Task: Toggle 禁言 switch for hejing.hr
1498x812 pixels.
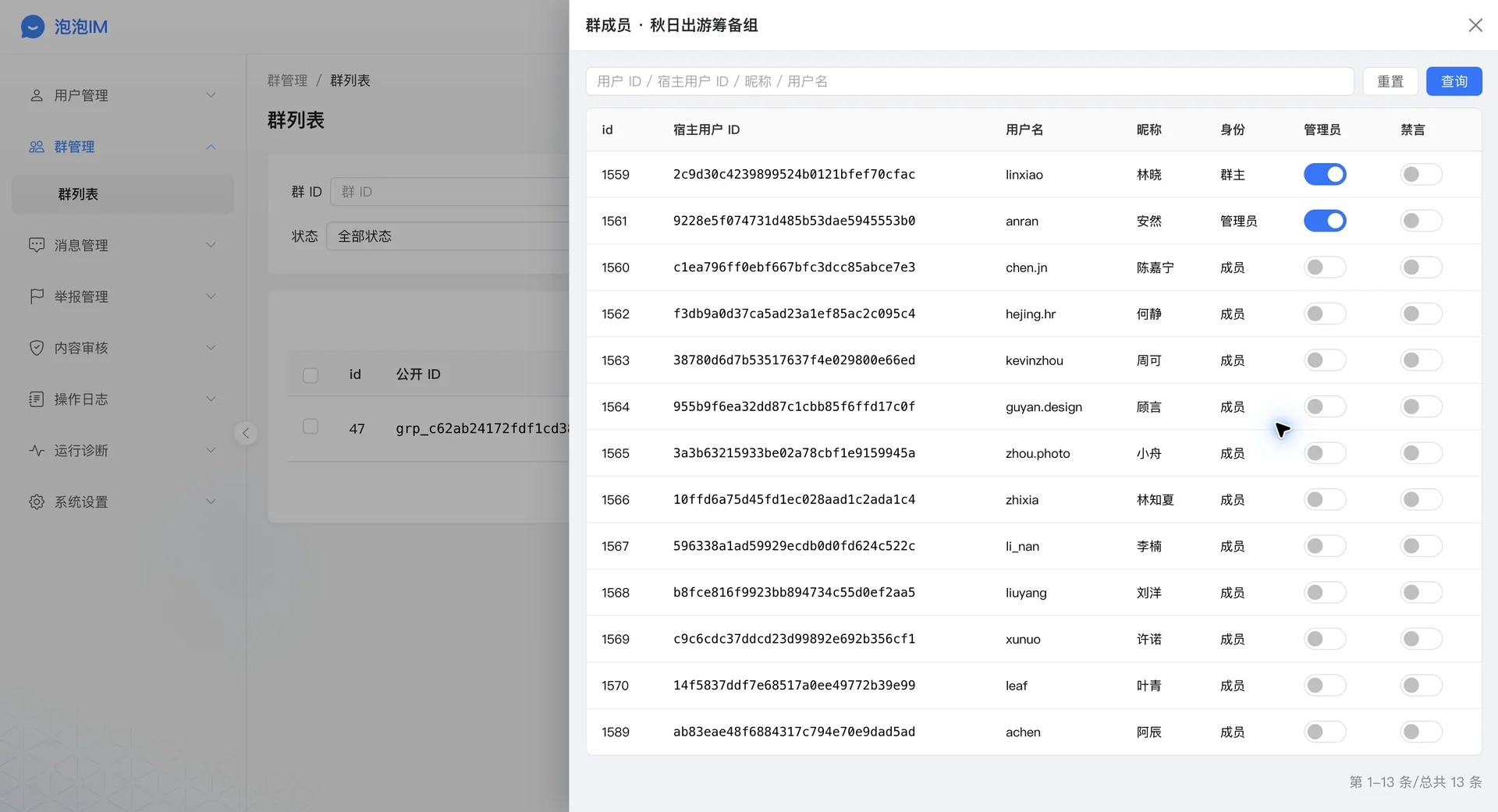Action: click(x=1421, y=314)
